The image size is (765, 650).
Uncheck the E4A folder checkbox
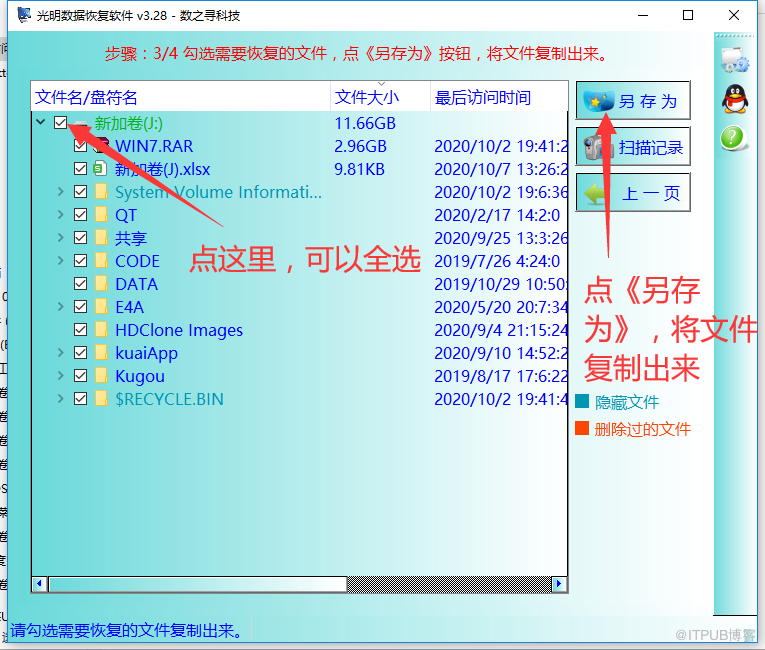(81, 306)
